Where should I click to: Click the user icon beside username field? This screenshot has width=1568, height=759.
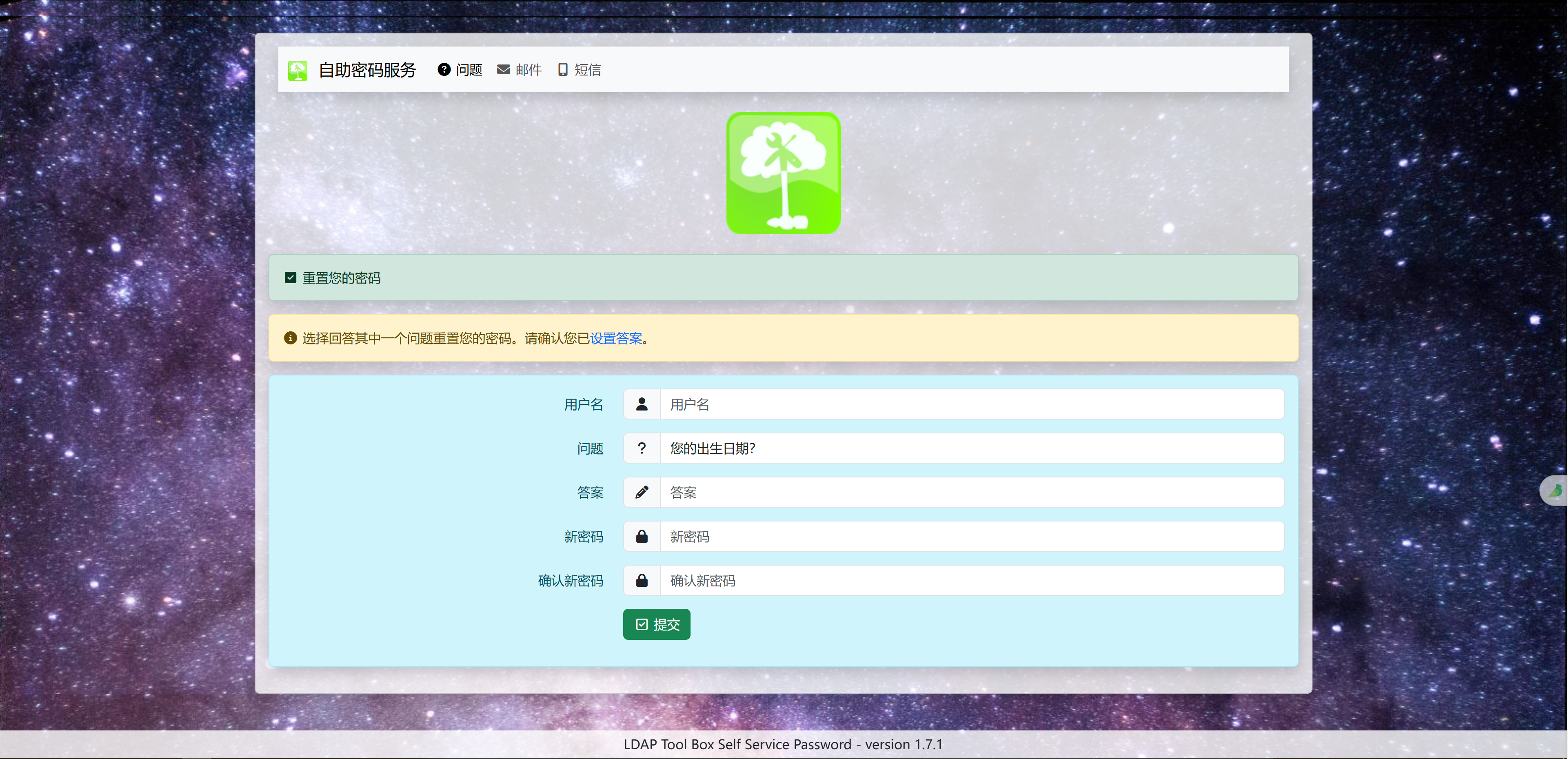pyautogui.click(x=642, y=404)
